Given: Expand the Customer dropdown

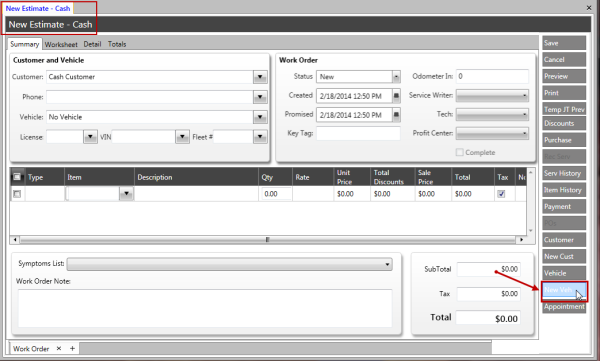Looking at the screenshot, I should (260, 77).
